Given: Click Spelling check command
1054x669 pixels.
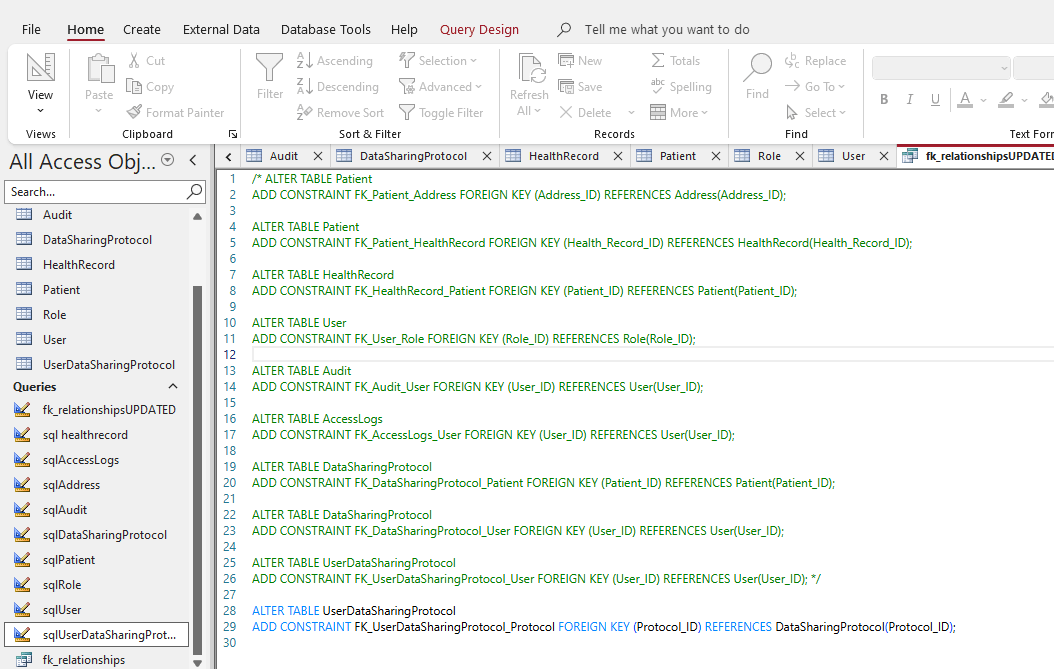Looking at the screenshot, I should point(681,87).
